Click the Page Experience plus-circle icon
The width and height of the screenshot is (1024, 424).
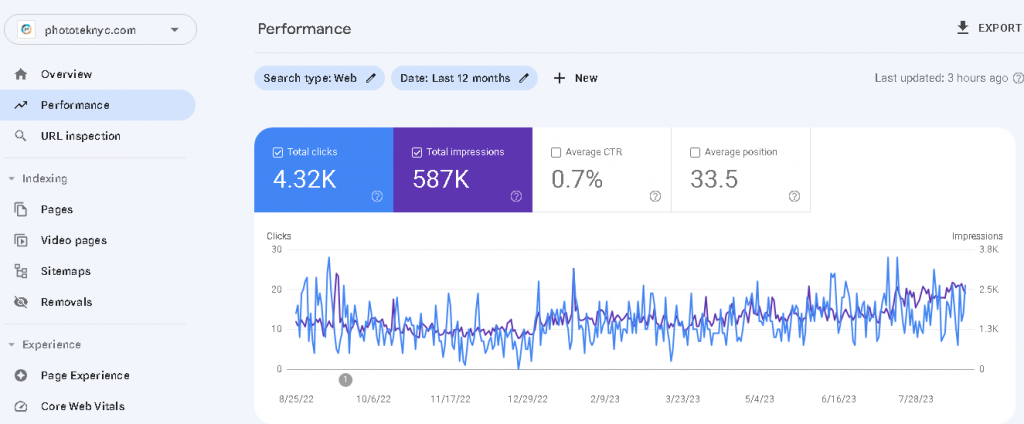click(x=21, y=376)
